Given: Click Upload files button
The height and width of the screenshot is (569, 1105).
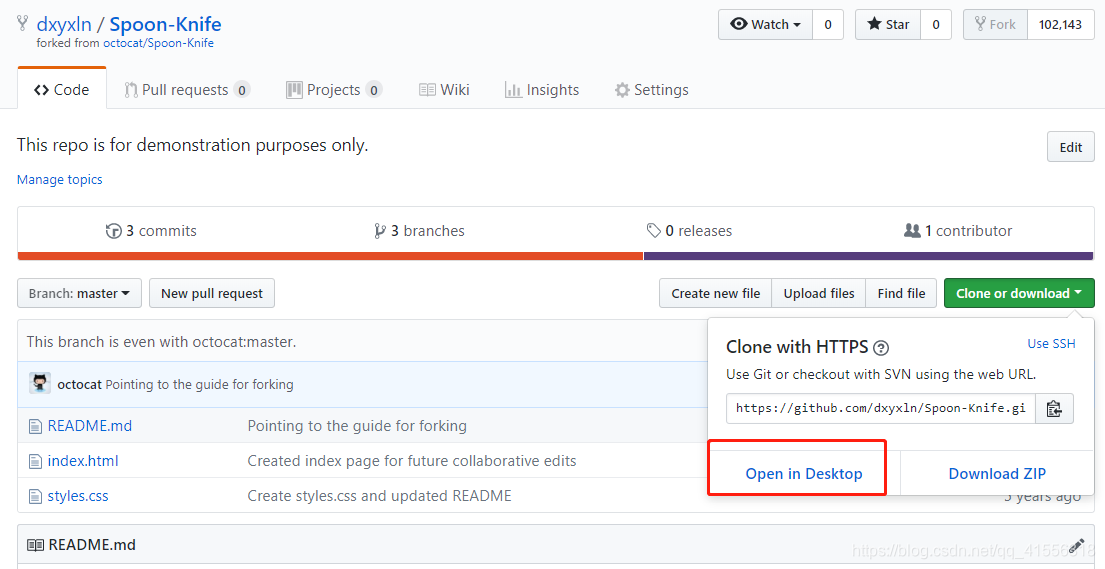Looking at the screenshot, I should (x=819, y=293).
